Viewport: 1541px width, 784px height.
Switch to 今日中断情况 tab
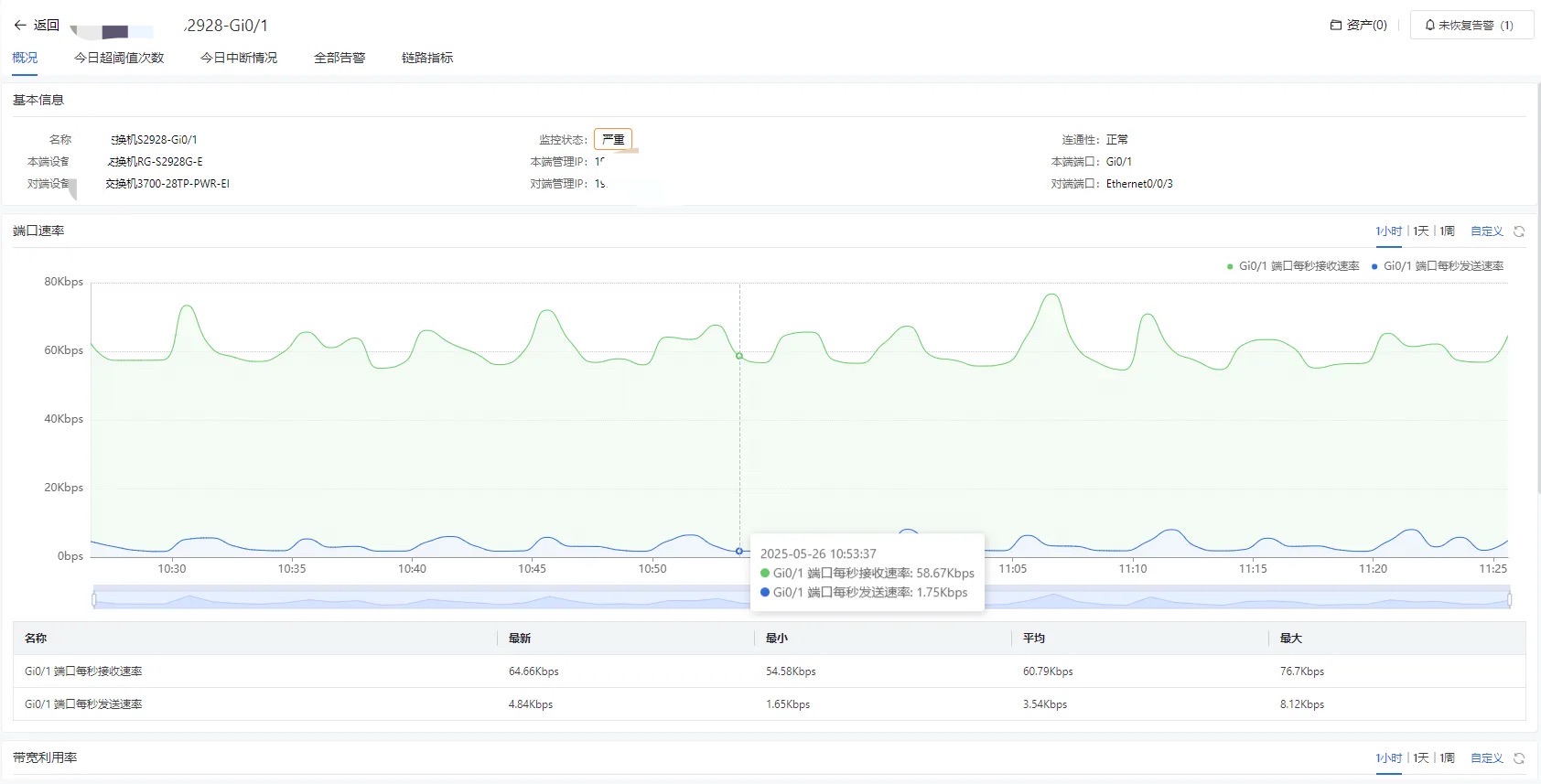pos(239,58)
